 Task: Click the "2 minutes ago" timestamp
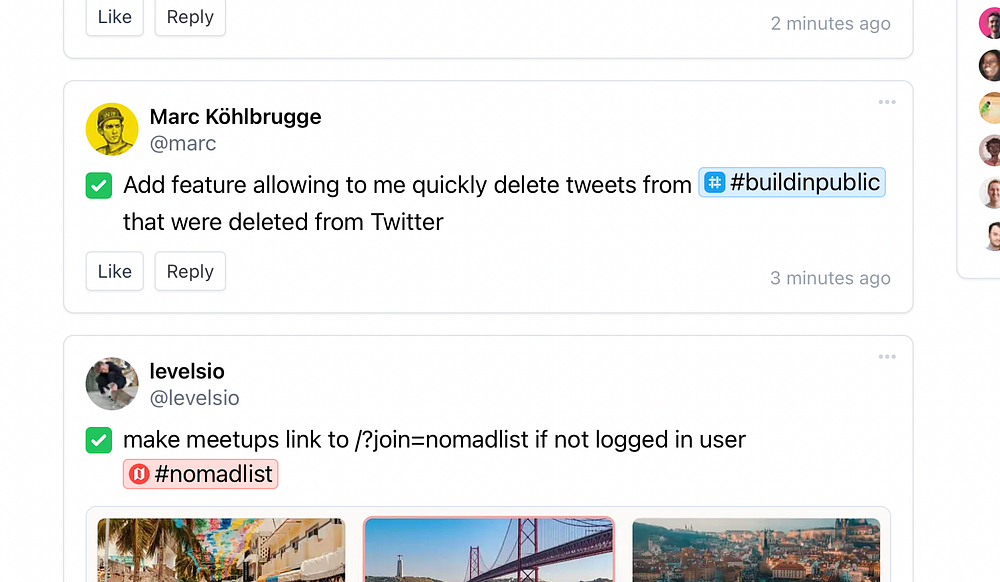[x=830, y=23]
